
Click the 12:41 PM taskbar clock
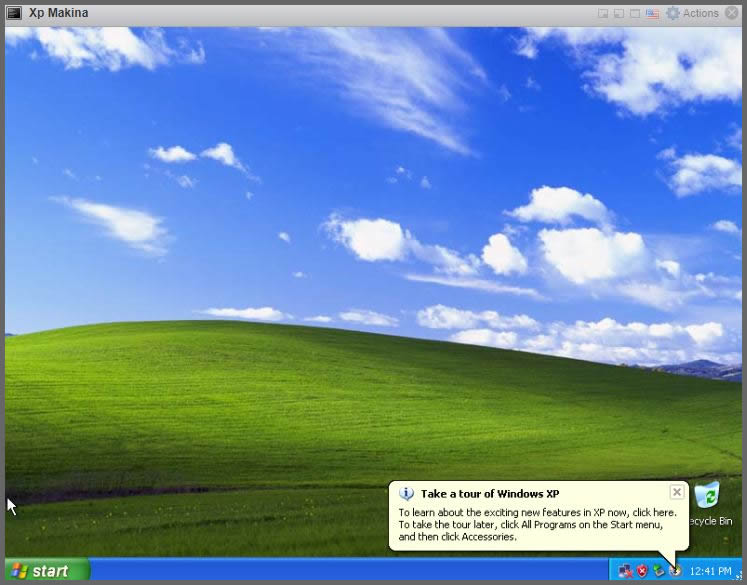point(710,571)
